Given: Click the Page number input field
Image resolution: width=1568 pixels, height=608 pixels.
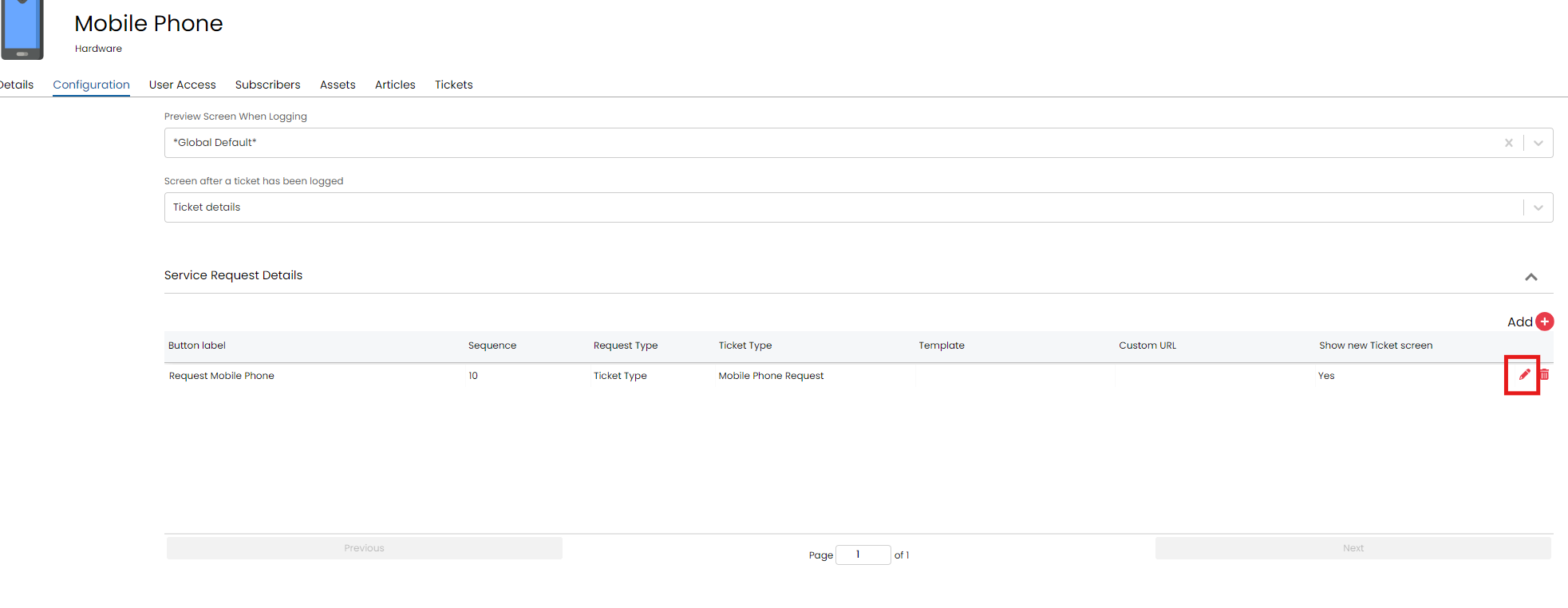Looking at the screenshot, I should (x=863, y=555).
